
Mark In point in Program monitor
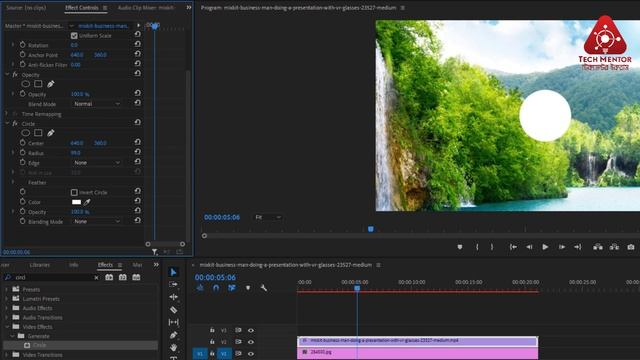coord(477,247)
